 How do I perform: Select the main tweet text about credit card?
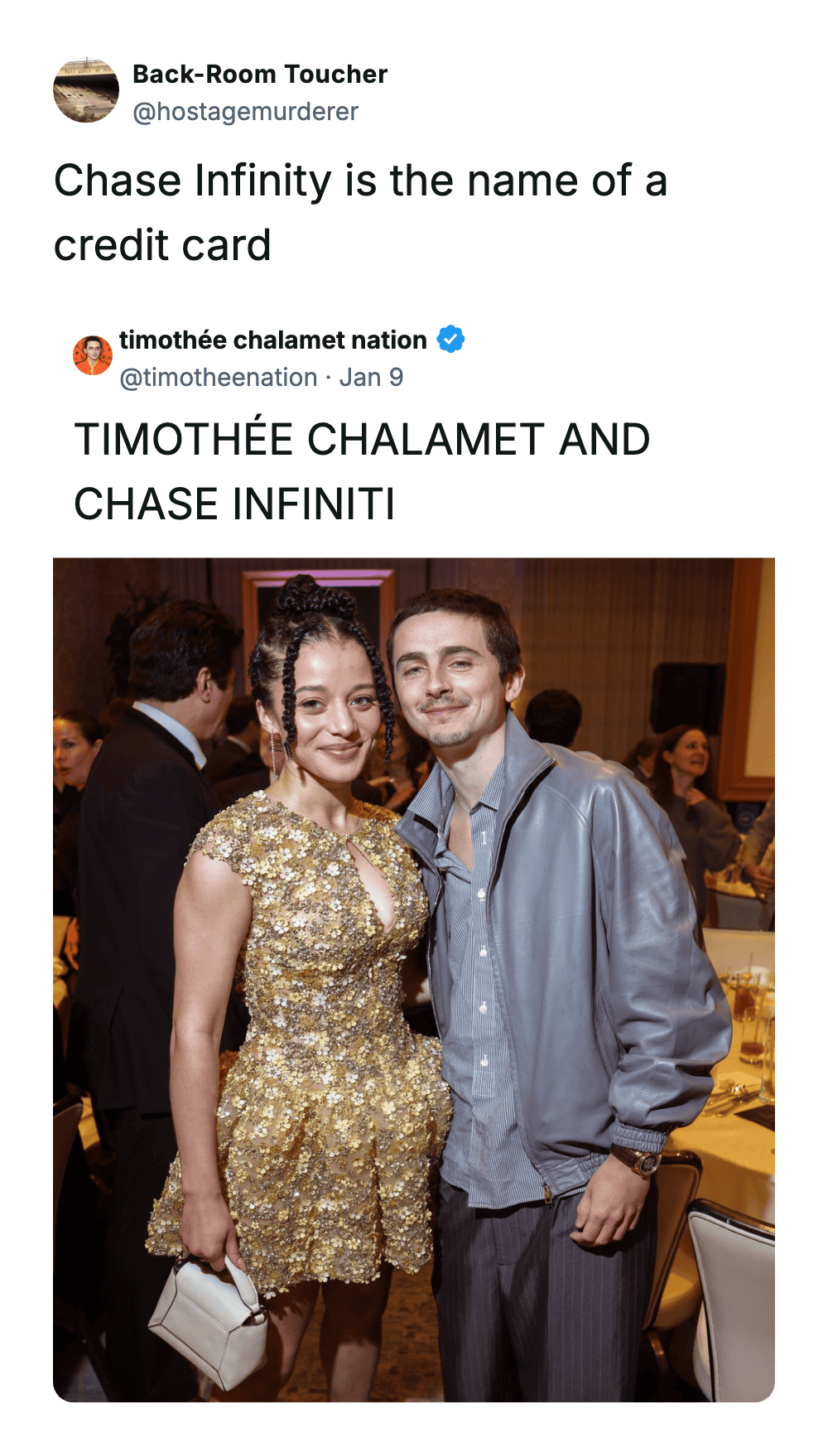tap(360, 213)
